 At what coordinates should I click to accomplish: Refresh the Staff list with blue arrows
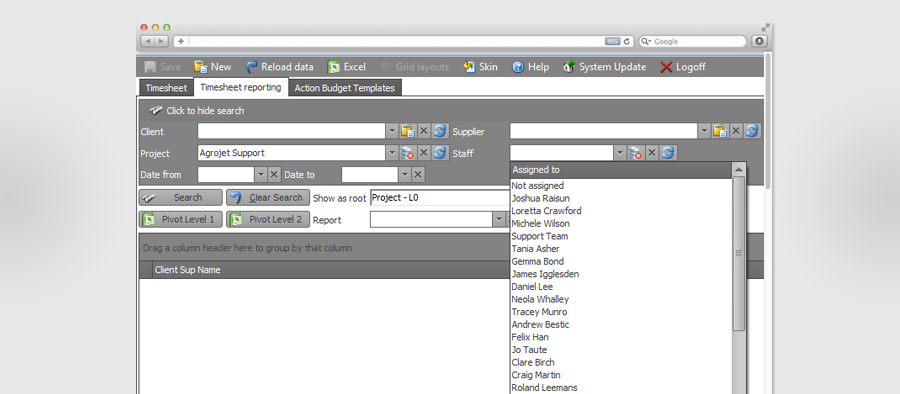coord(668,153)
